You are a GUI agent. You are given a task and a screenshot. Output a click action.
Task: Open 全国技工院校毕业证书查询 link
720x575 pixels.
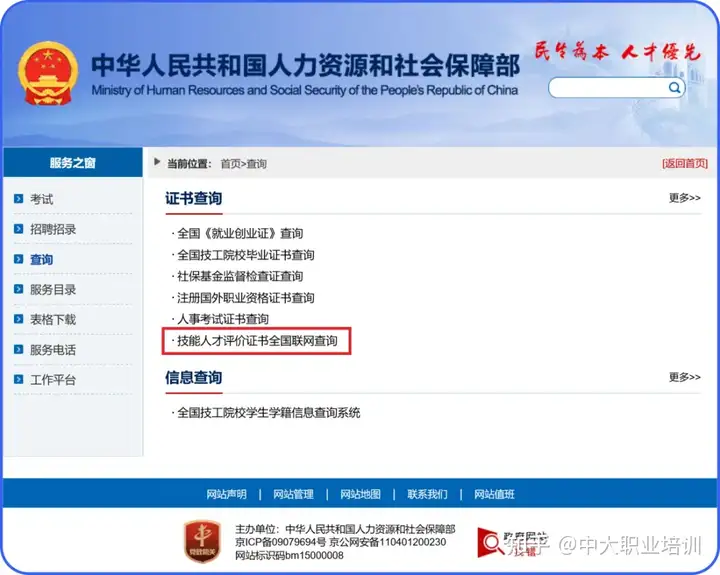(246, 255)
